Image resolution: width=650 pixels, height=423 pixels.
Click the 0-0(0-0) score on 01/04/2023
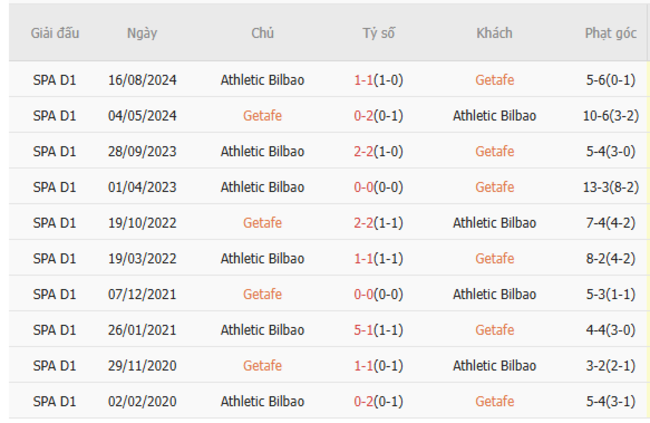pyautogui.click(x=378, y=187)
